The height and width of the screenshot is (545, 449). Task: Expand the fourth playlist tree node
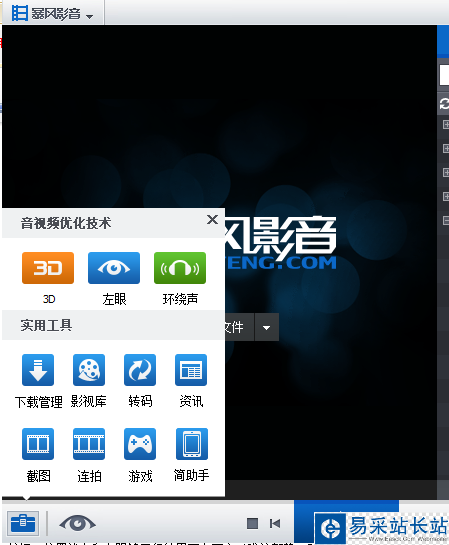446,196
